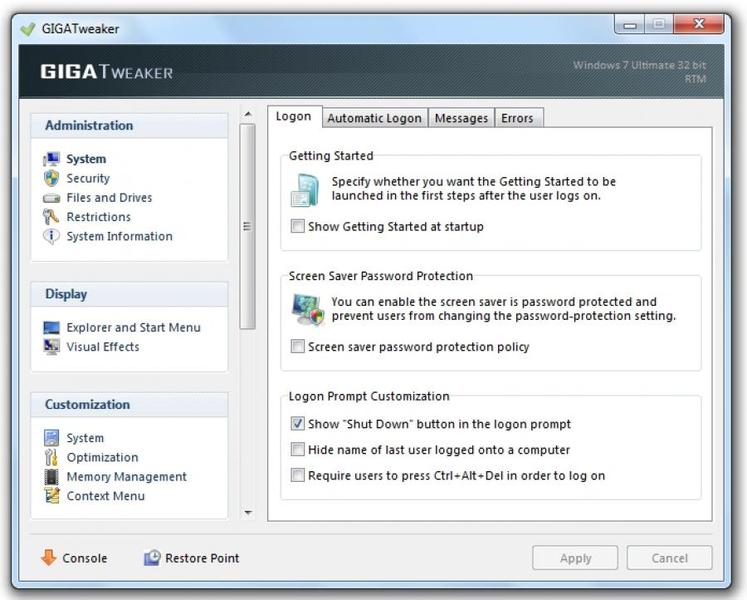Click the System Information info icon
The image size is (747, 600).
(51, 236)
